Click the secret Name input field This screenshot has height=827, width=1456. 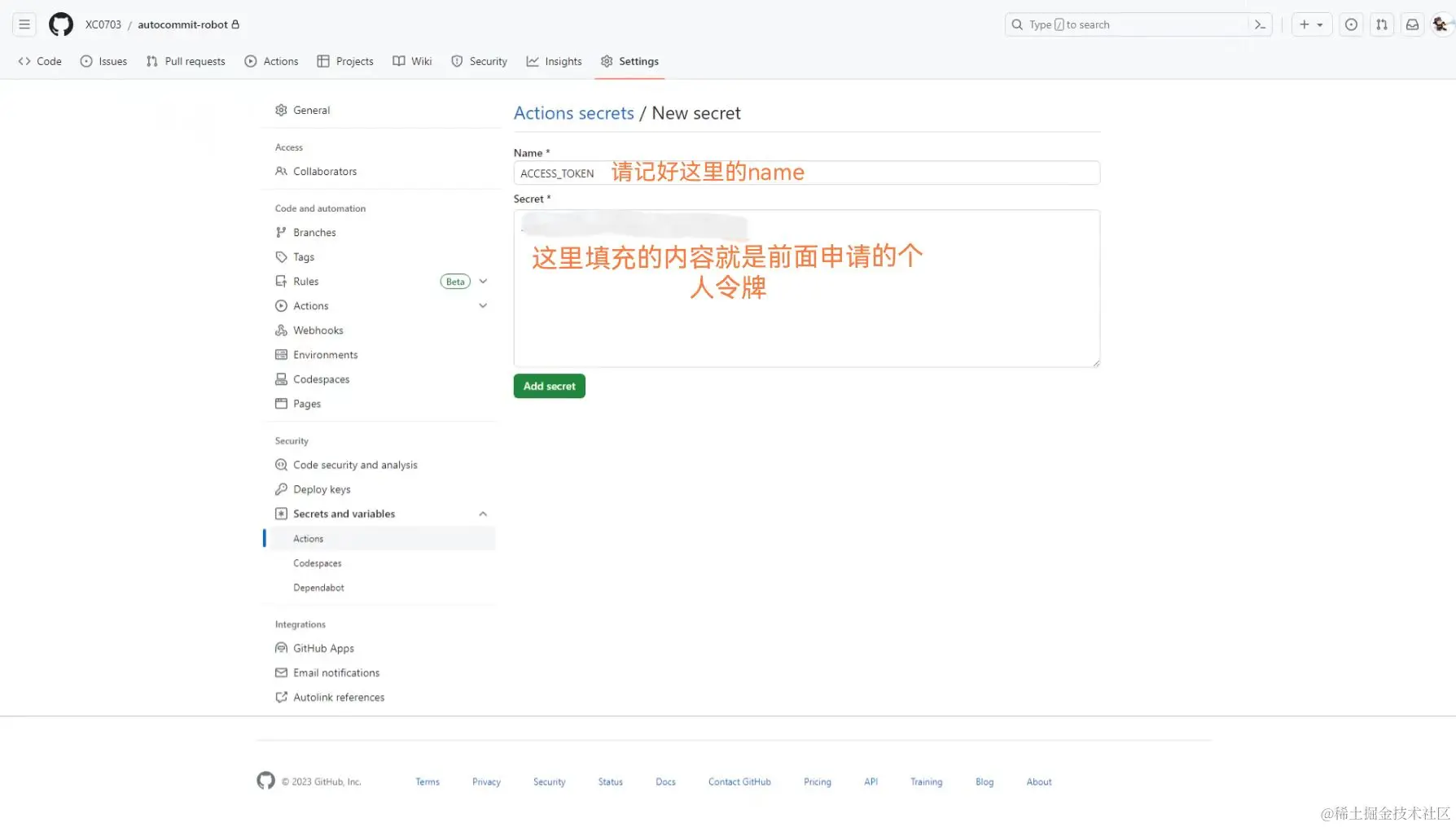806,173
